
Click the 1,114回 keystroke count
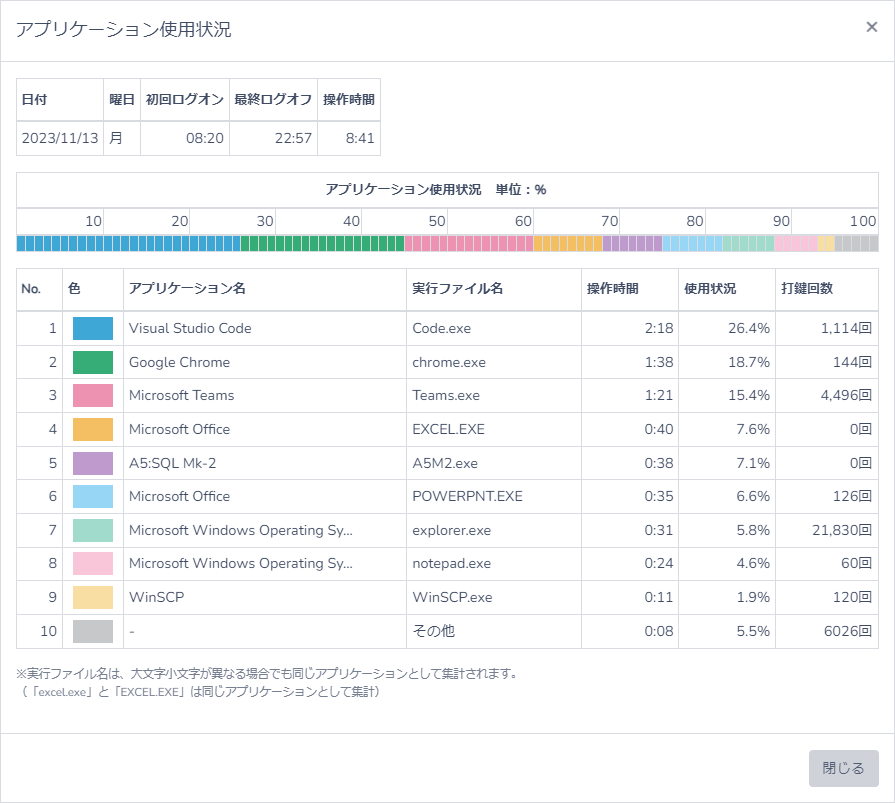pyautogui.click(x=846, y=328)
